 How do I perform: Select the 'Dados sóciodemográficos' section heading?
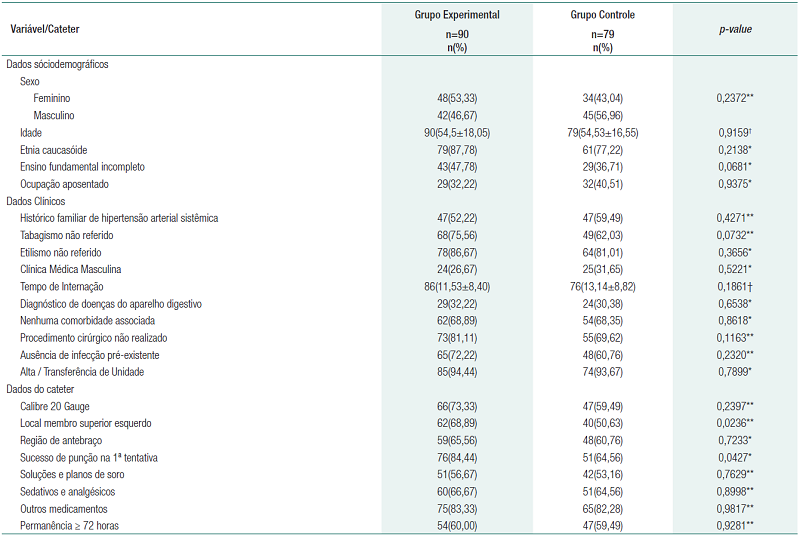tap(57, 64)
